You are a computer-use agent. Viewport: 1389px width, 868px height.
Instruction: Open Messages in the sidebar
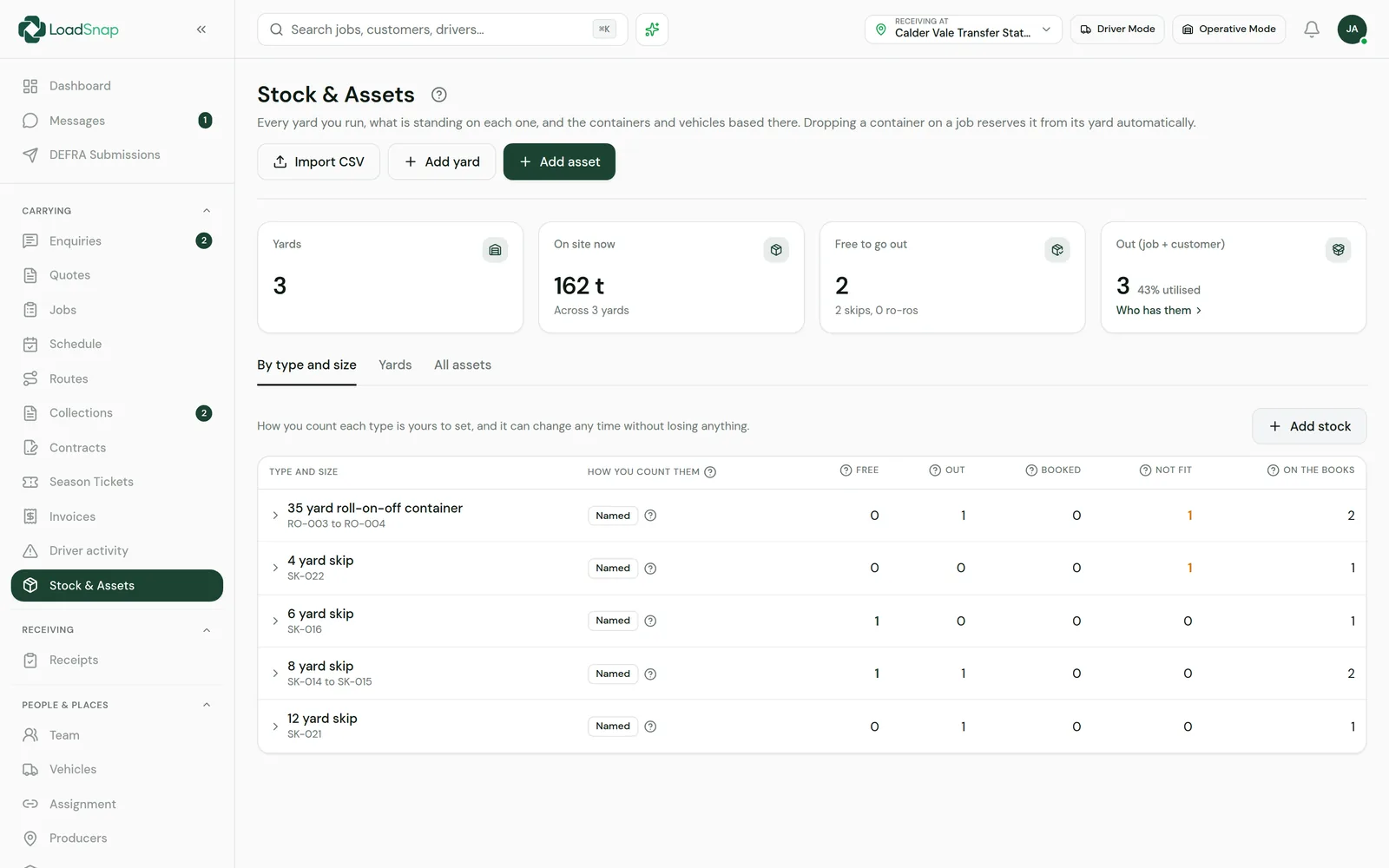click(x=117, y=121)
